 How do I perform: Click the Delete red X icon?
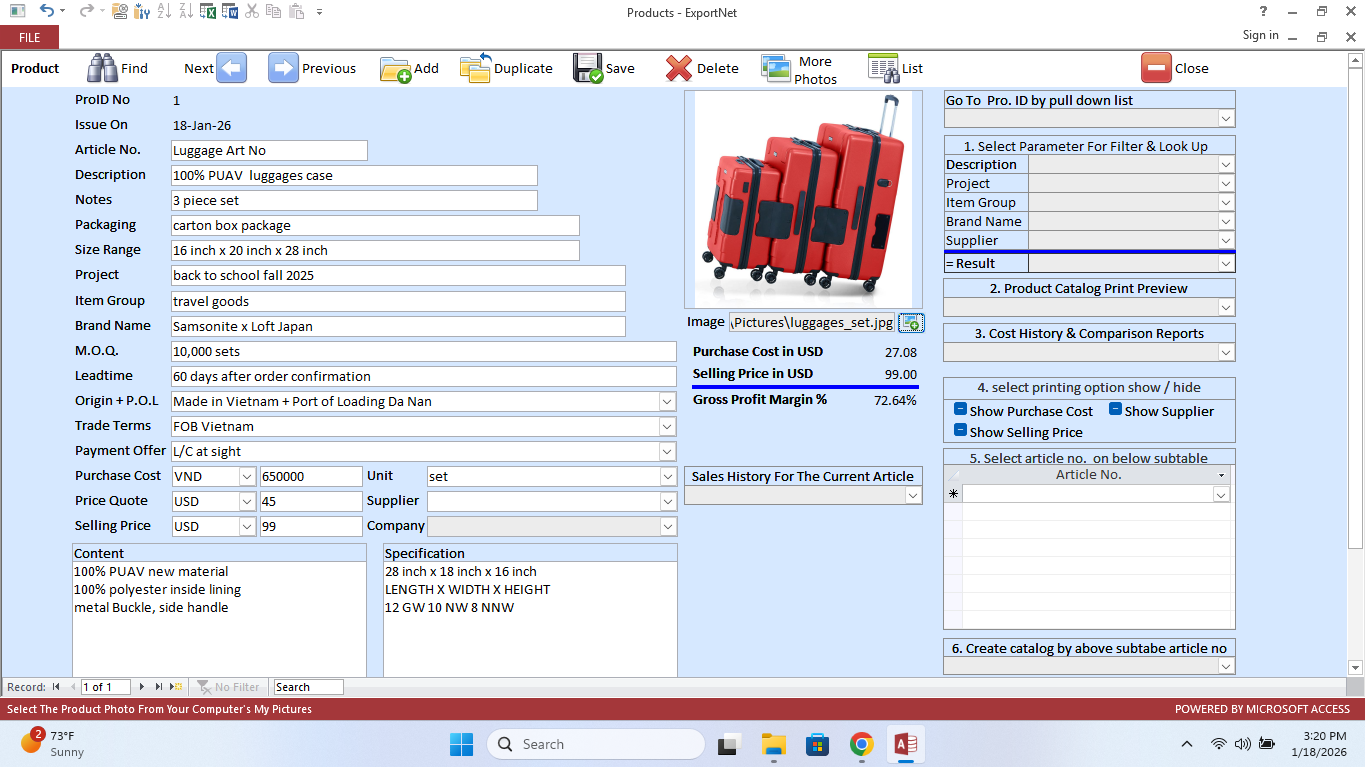click(679, 68)
